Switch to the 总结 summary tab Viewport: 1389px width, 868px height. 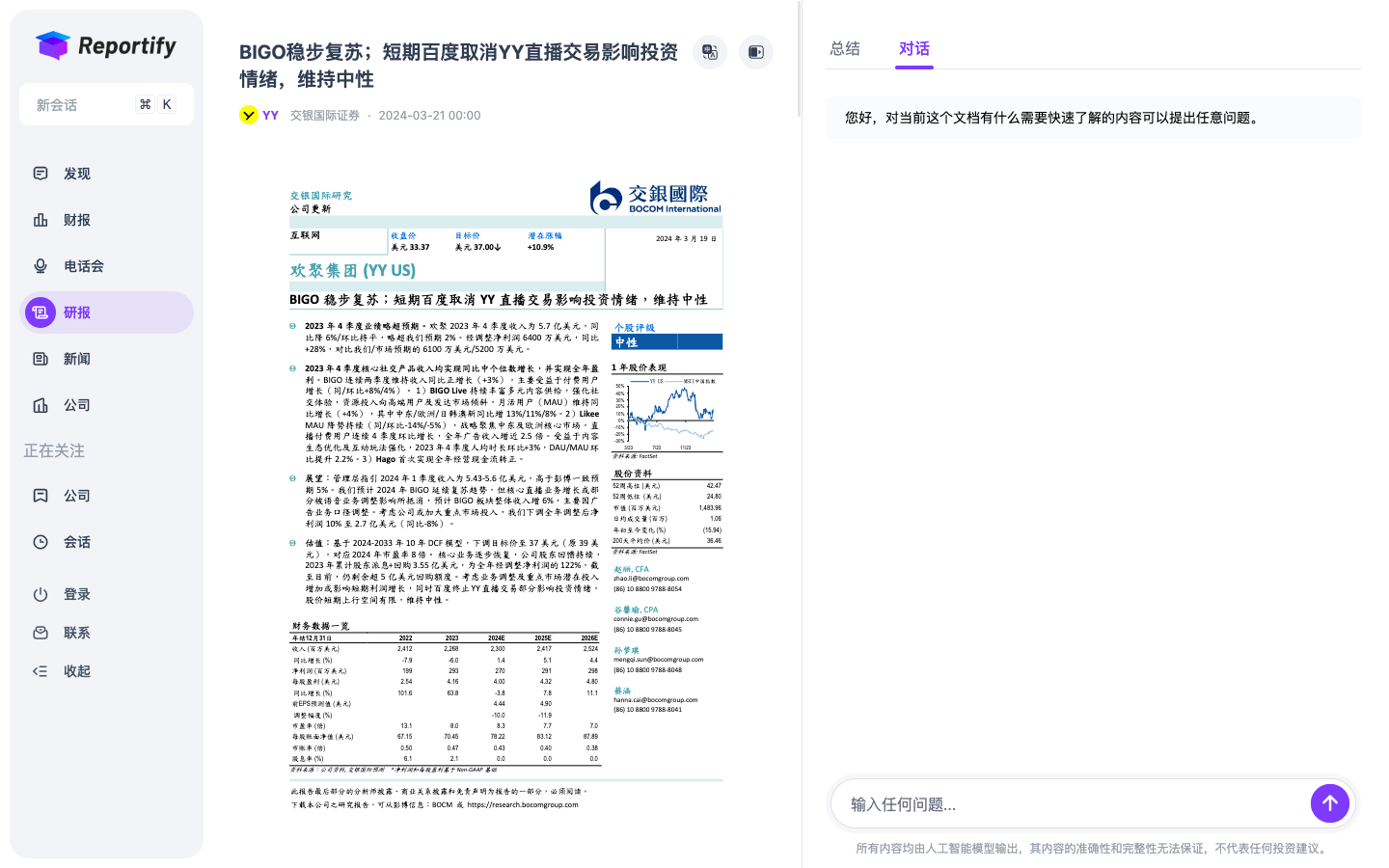(845, 48)
